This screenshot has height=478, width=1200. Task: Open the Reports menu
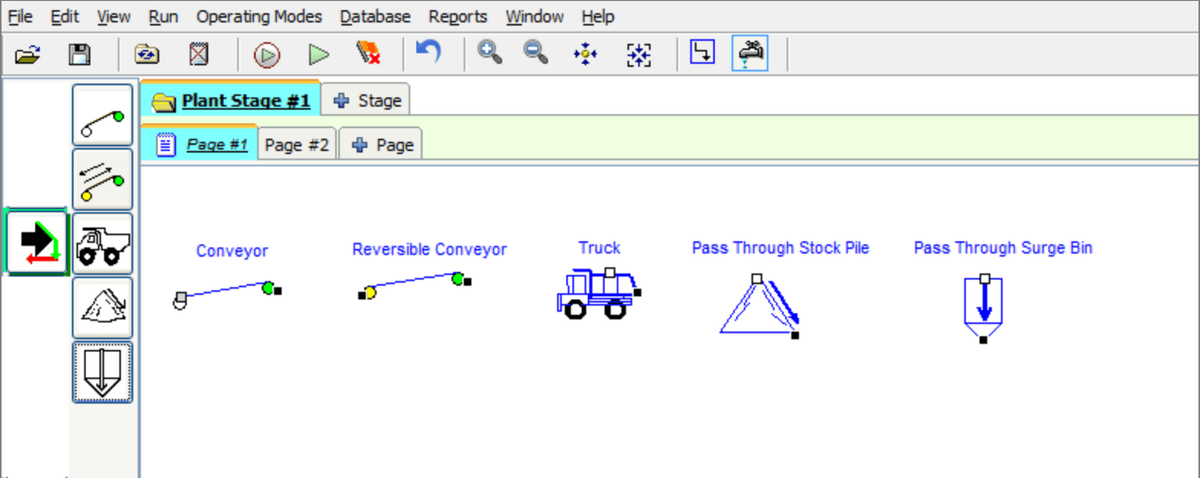(458, 17)
